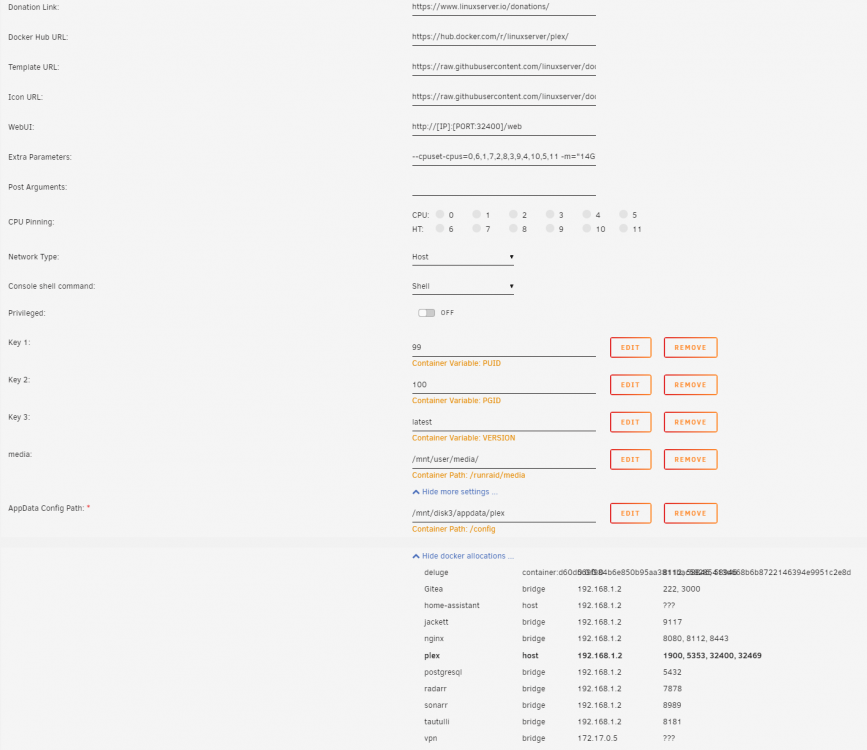The width and height of the screenshot is (867, 750).
Task: Select the sonarr allocation row
Action: pyautogui.click(x=553, y=705)
